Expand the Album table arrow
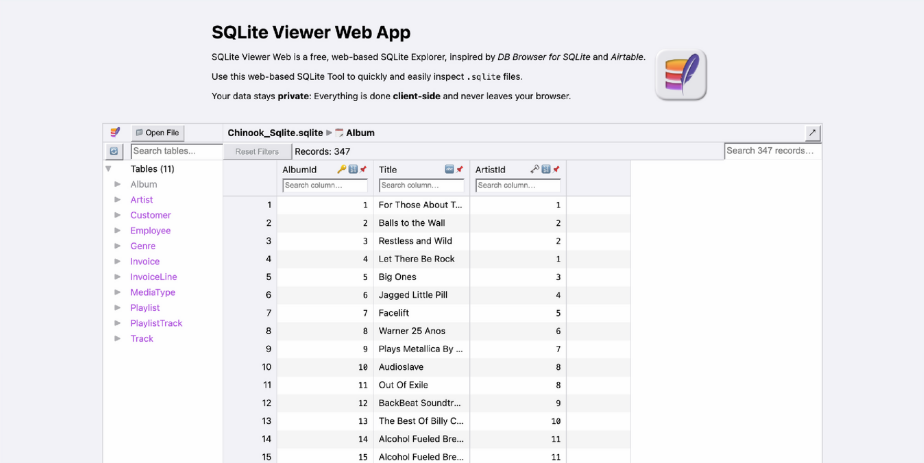 pos(118,184)
